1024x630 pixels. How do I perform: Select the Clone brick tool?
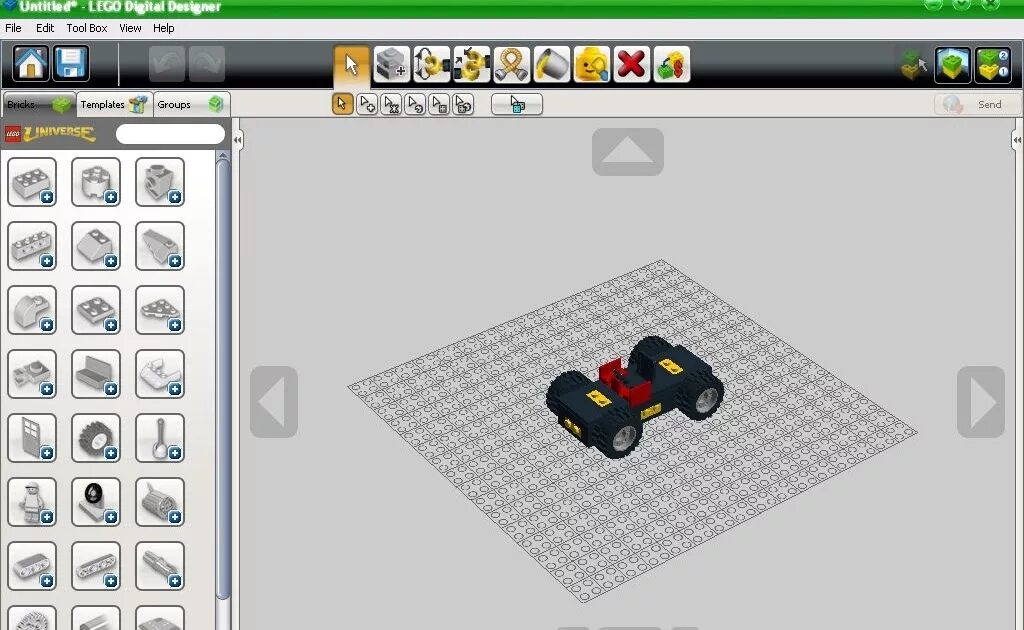(392, 65)
